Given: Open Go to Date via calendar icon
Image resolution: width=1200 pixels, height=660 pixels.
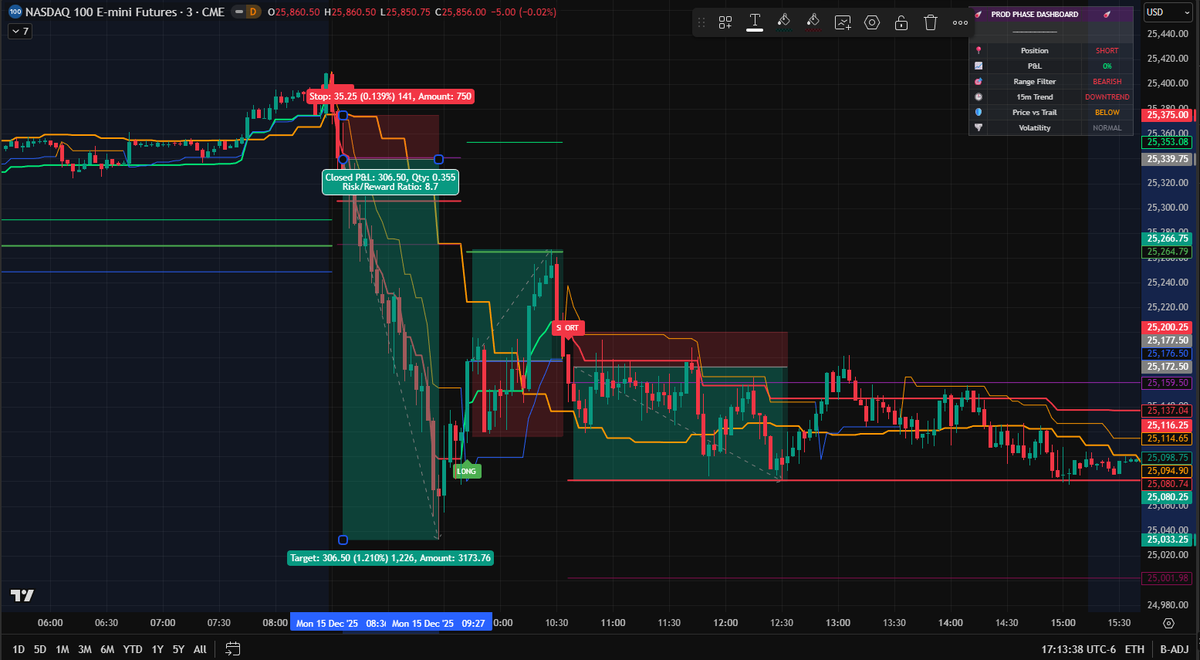Looking at the screenshot, I should click(232, 648).
